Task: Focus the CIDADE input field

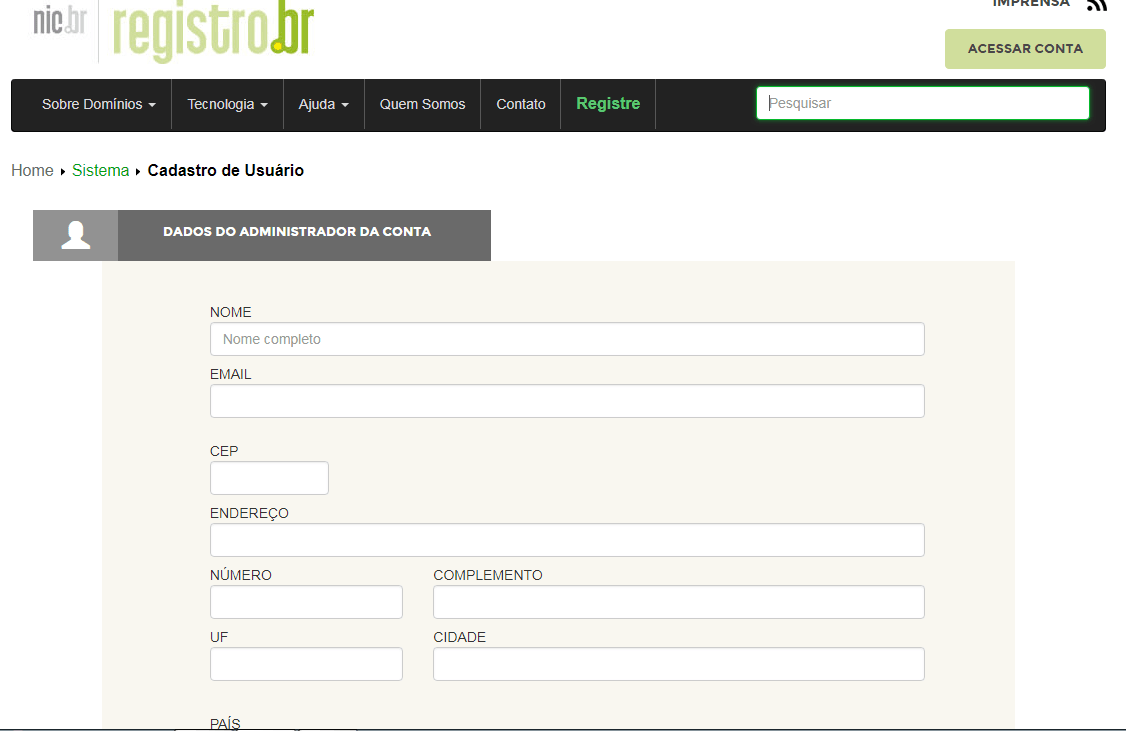Action: [x=679, y=664]
